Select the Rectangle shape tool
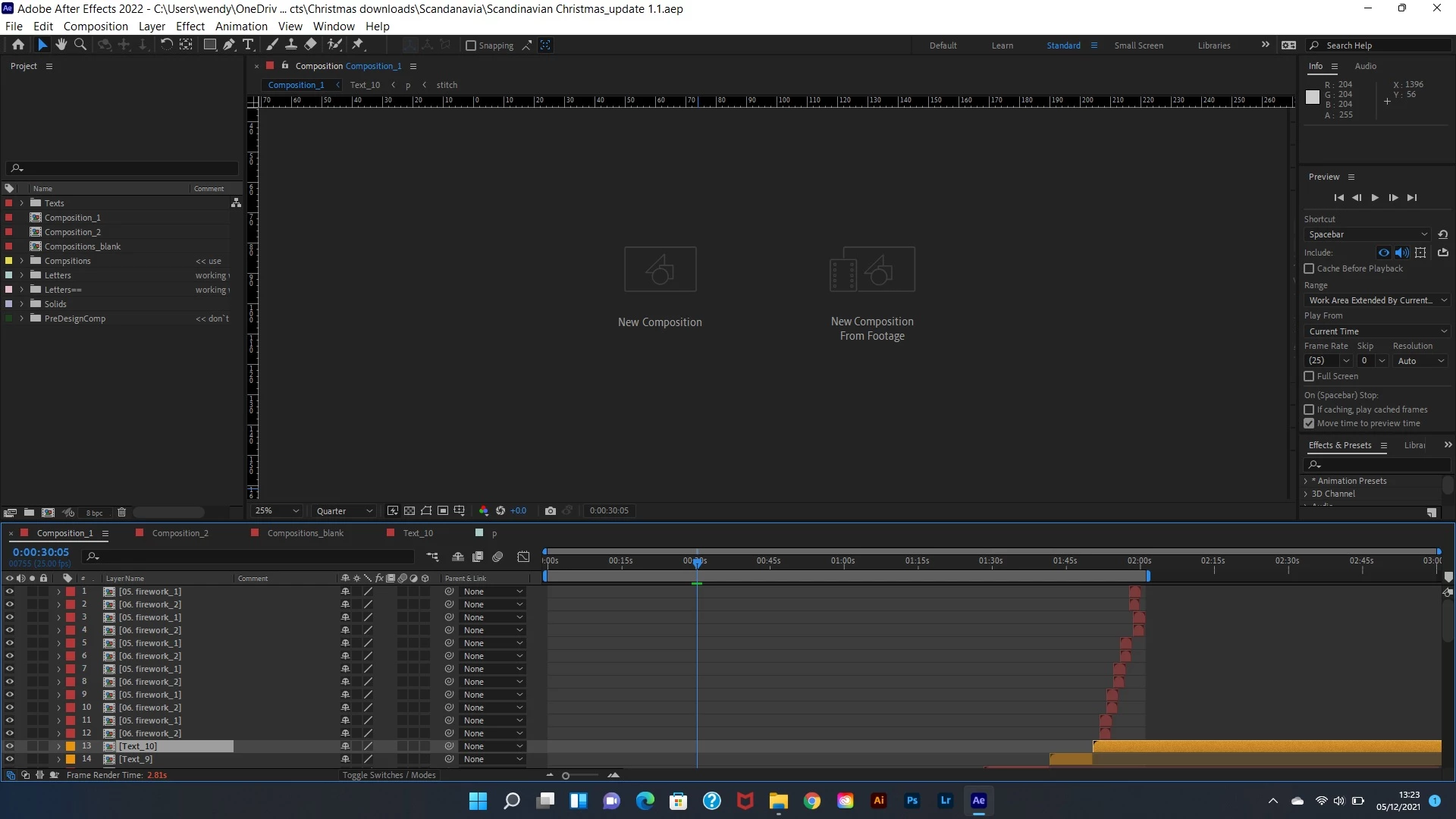This screenshot has width=1456, height=819. pyautogui.click(x=210, y=45)
